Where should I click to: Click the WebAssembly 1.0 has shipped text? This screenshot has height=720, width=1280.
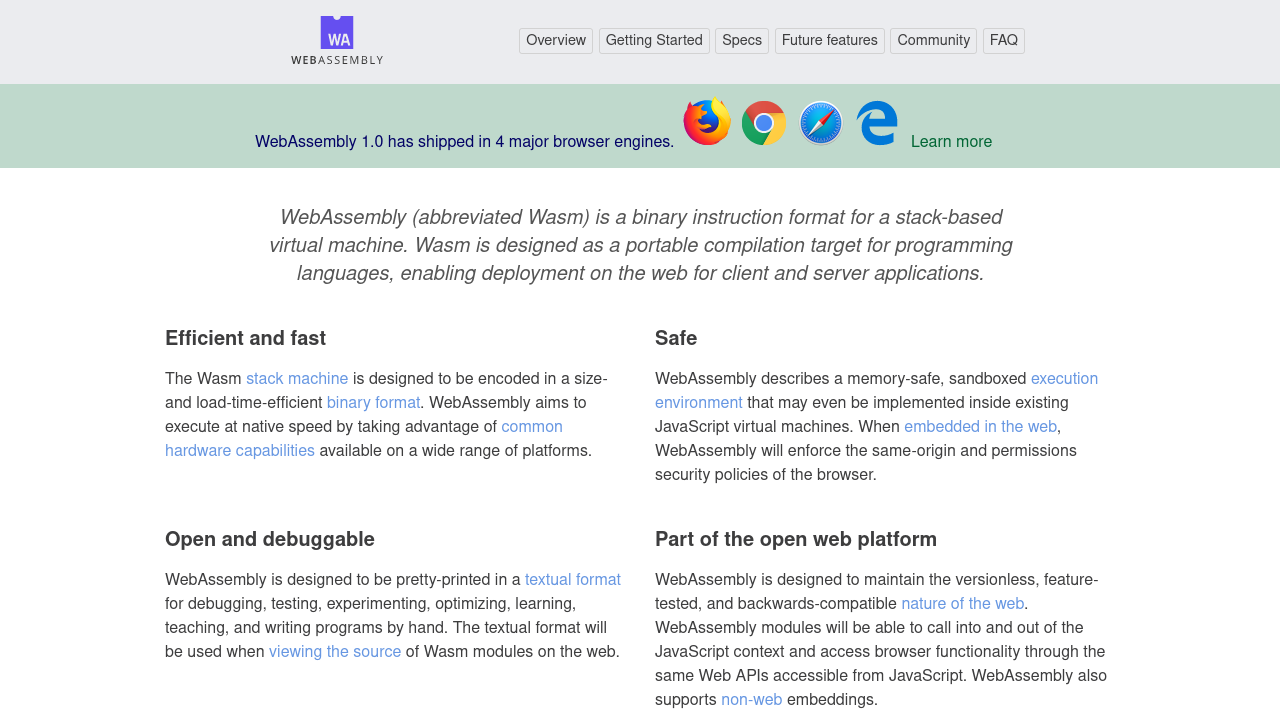click(464, 142)
